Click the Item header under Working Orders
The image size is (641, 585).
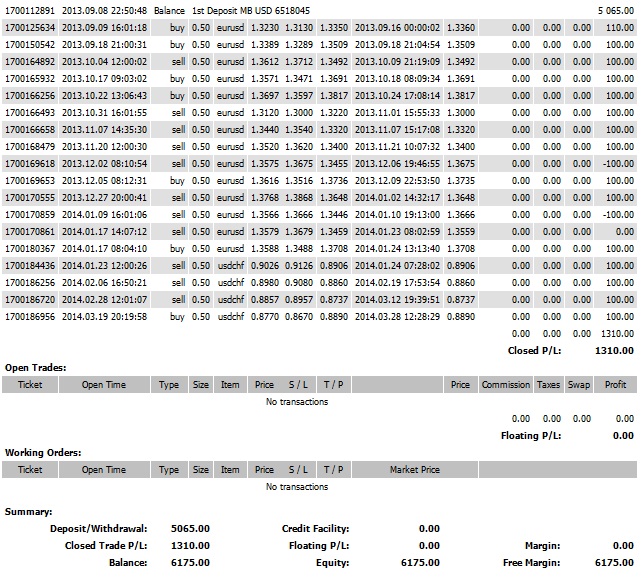click(230, 470)
